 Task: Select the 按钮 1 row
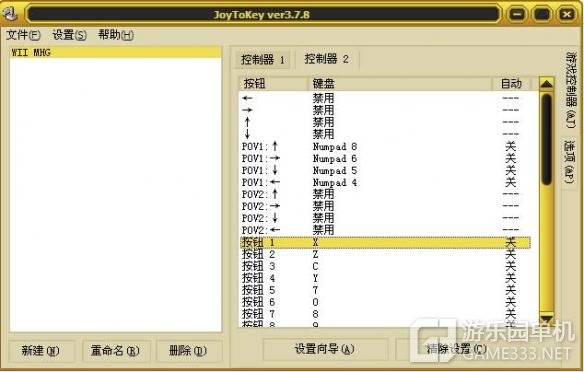coord(385,242)
